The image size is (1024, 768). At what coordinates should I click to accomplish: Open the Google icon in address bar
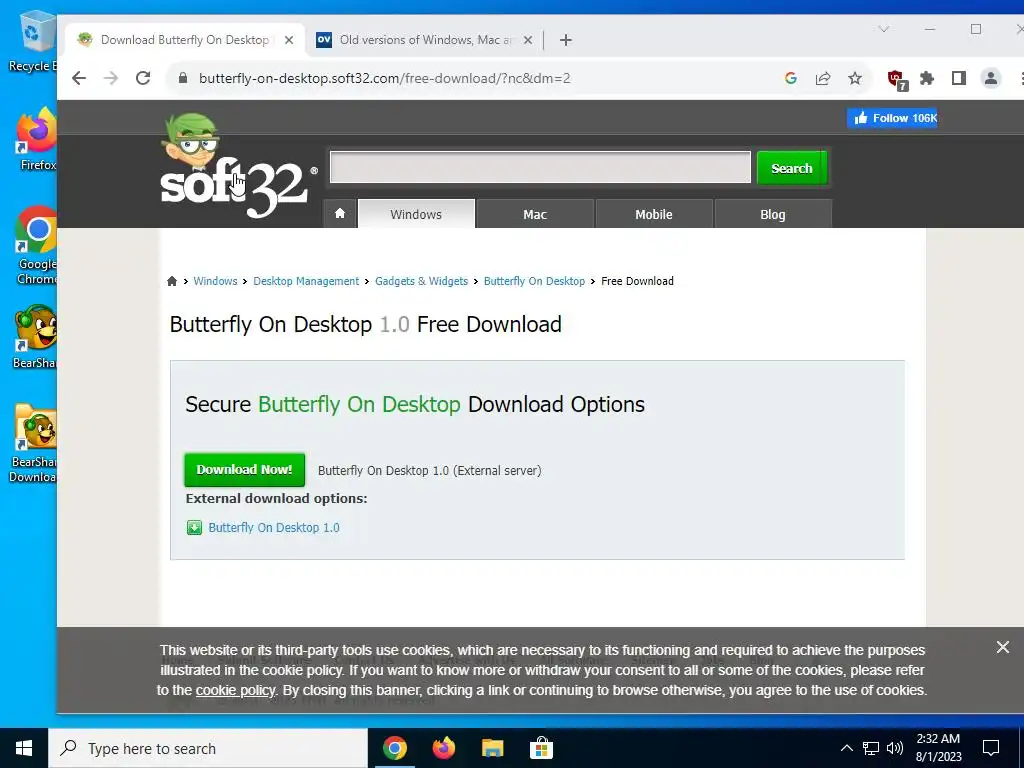790,78
